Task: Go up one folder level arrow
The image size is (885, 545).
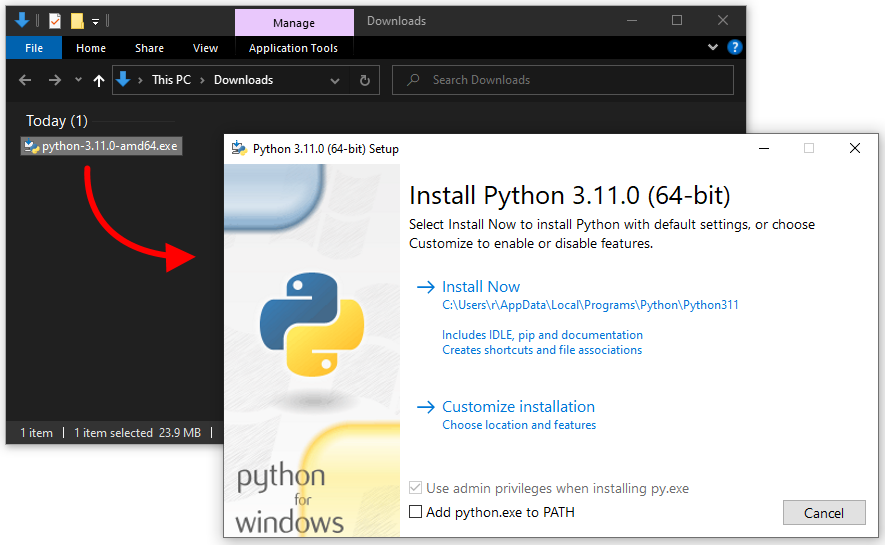Action: (99, 81)
